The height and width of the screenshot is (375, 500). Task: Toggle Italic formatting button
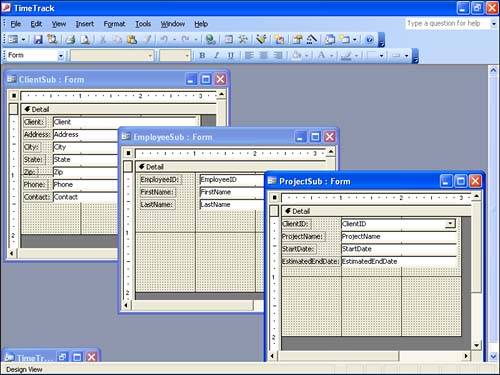216,55
